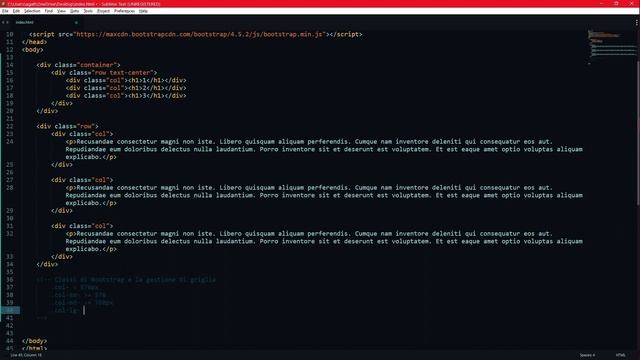Click the closing body tag on line 44
Viewport: 640px width, 360px height.
coord(34,341)
